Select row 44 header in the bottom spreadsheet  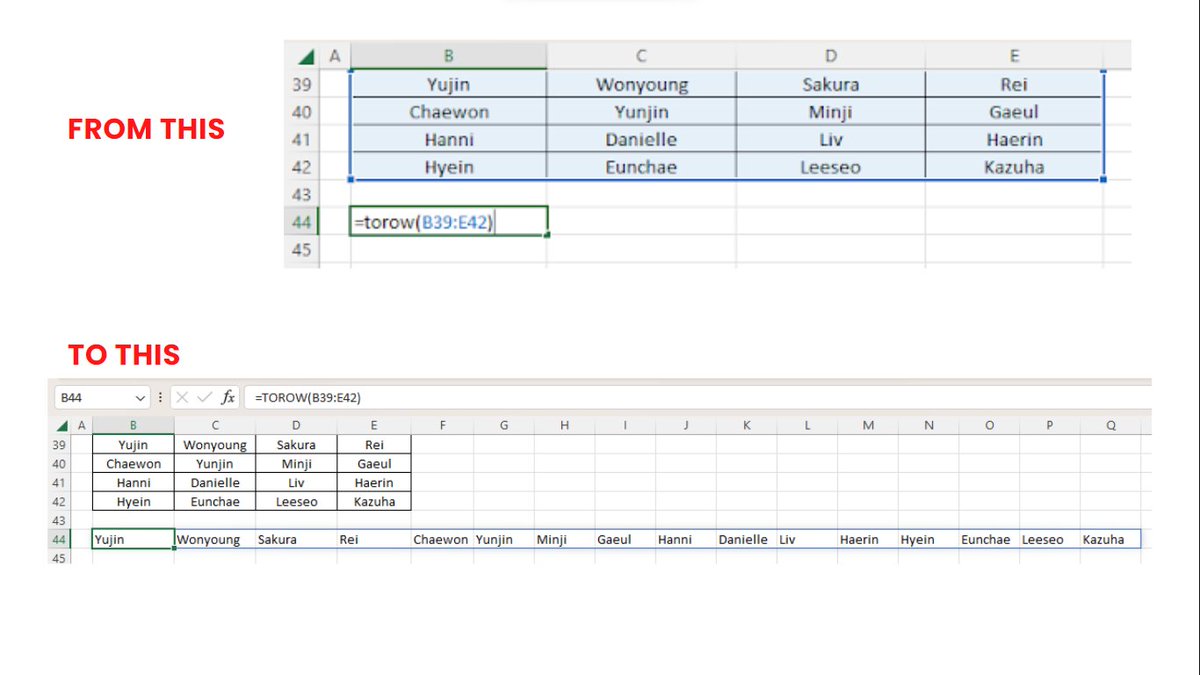coord(59,539)
